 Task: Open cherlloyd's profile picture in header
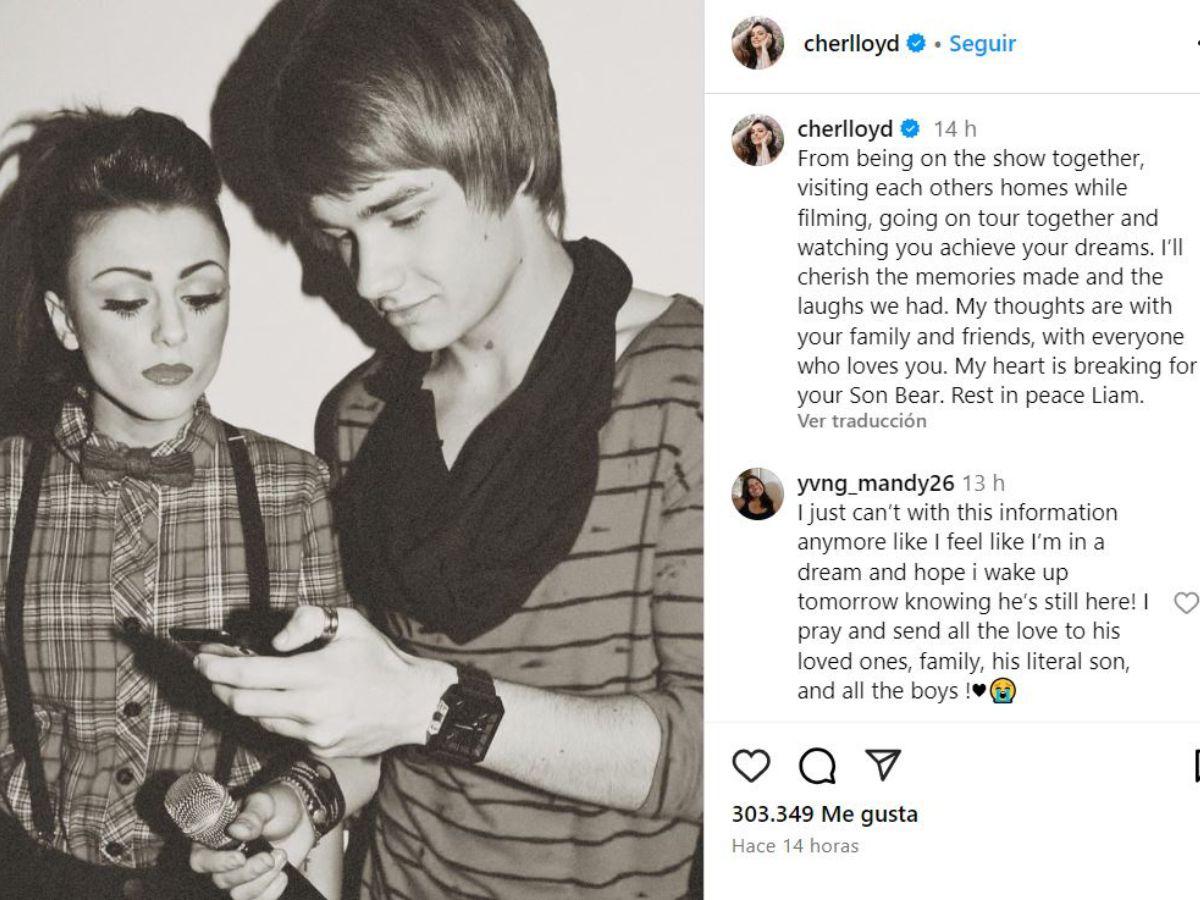757,43
